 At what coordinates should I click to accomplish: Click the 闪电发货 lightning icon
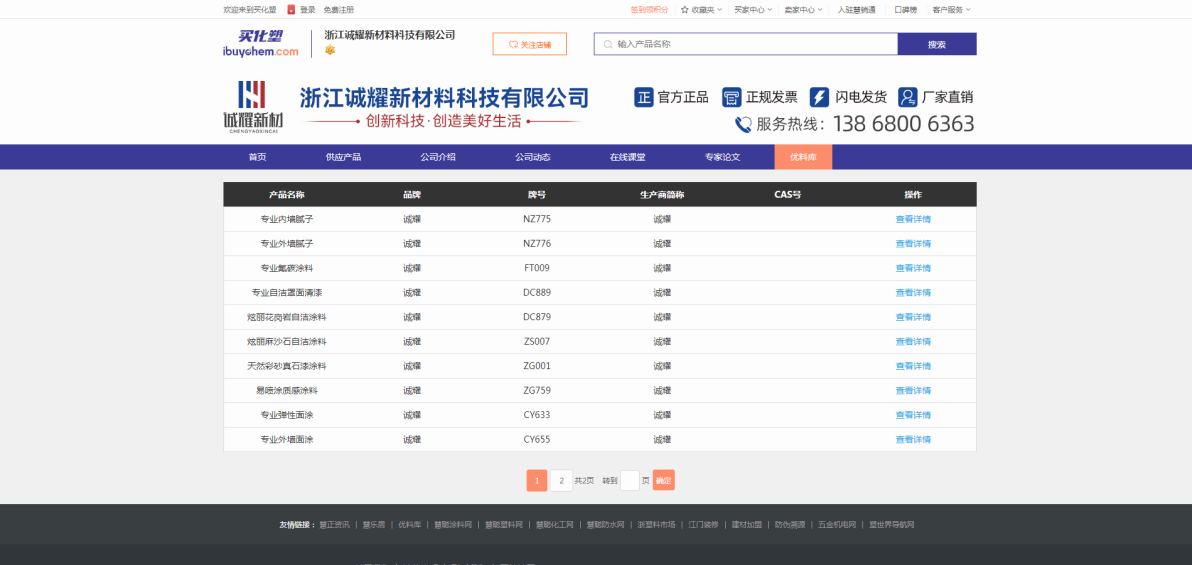820,97
